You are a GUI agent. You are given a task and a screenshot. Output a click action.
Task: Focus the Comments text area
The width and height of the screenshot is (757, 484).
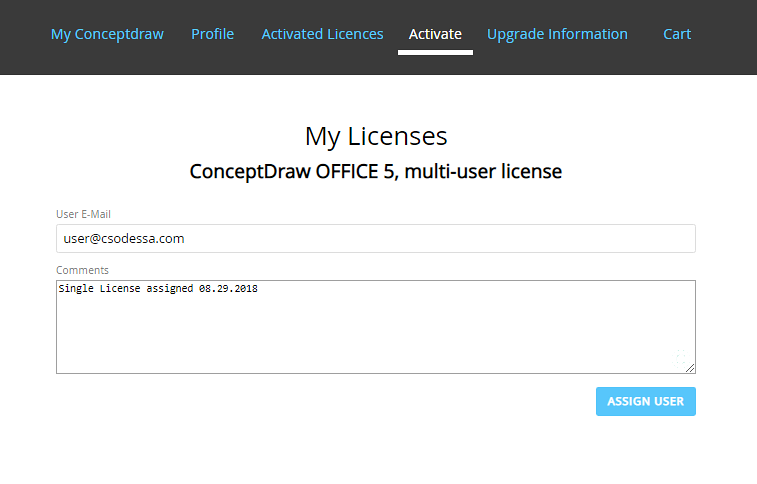(376, 327)
